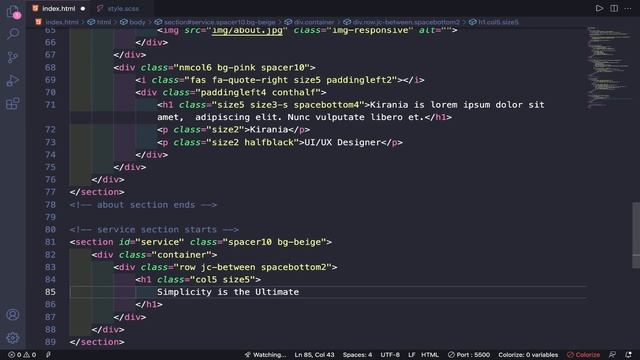640x360 pixels.
Task: Change the file encoding via UTF-8
Action: (390, 355)
